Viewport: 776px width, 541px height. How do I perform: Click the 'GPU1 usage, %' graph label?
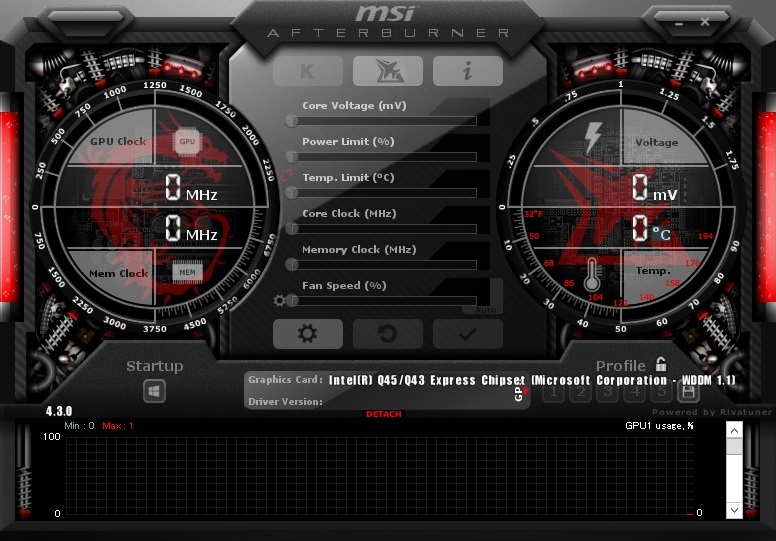(659, 426)
